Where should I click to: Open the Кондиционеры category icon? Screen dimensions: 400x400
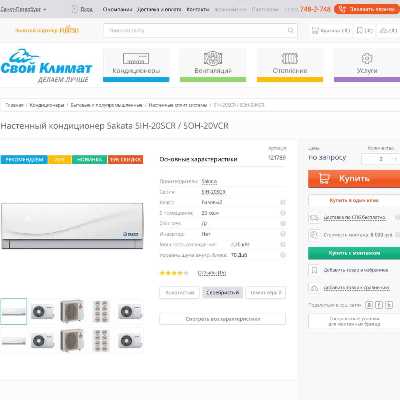136,59
